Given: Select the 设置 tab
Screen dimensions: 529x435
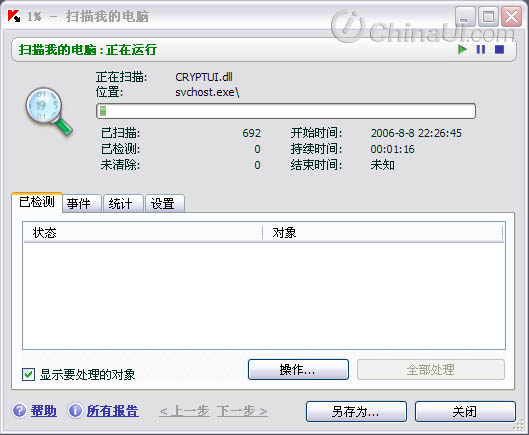Looking at the screenshot, I should [165, 203].
